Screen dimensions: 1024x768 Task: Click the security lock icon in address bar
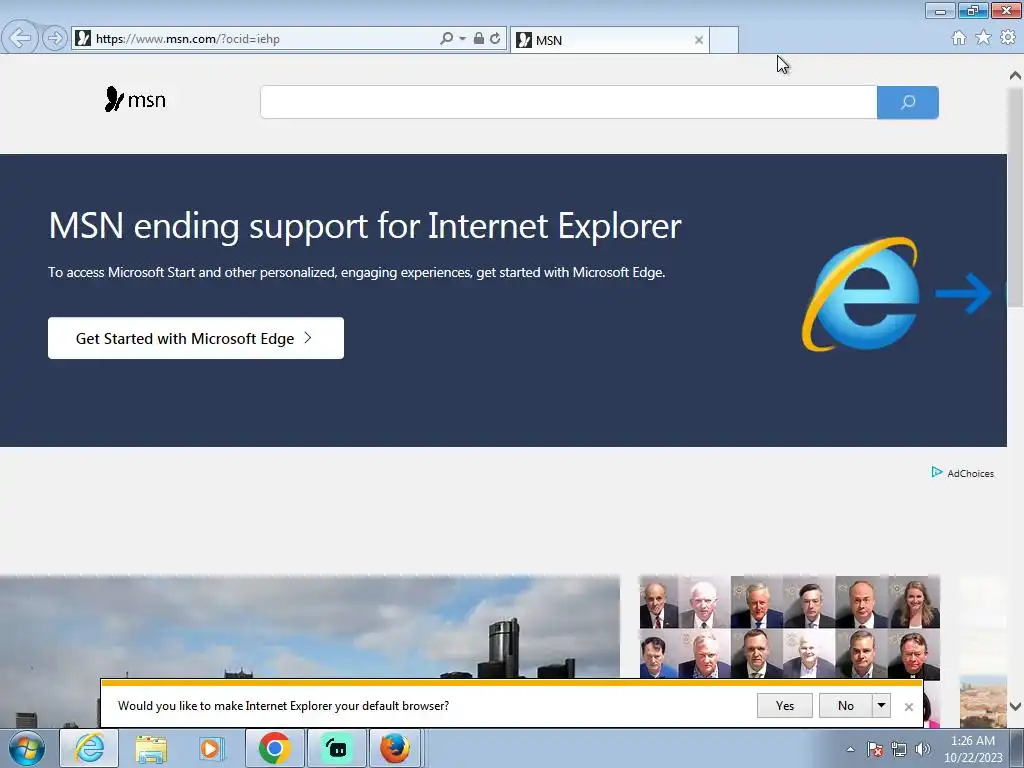pyautogui.click(x=479, y=39)
